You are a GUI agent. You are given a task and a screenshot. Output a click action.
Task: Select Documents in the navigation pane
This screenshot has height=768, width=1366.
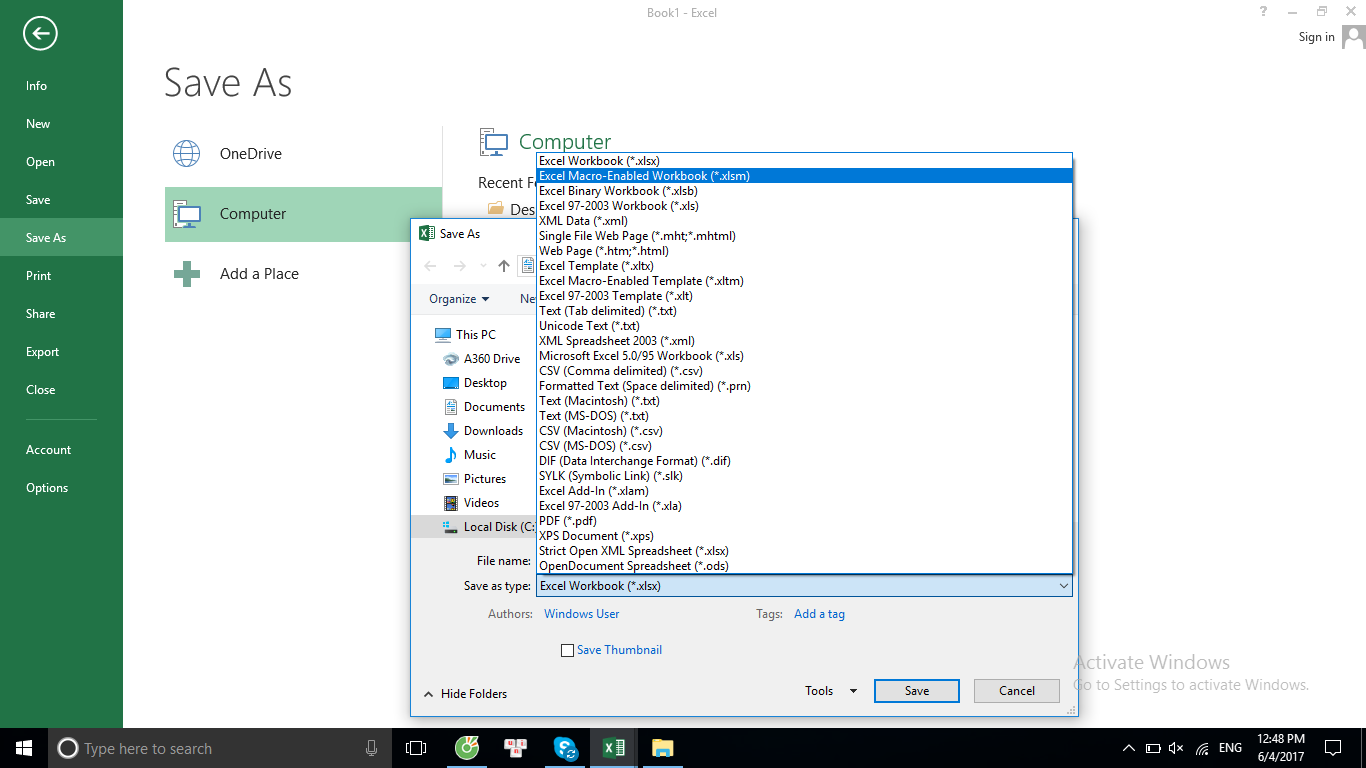point(483,407)
